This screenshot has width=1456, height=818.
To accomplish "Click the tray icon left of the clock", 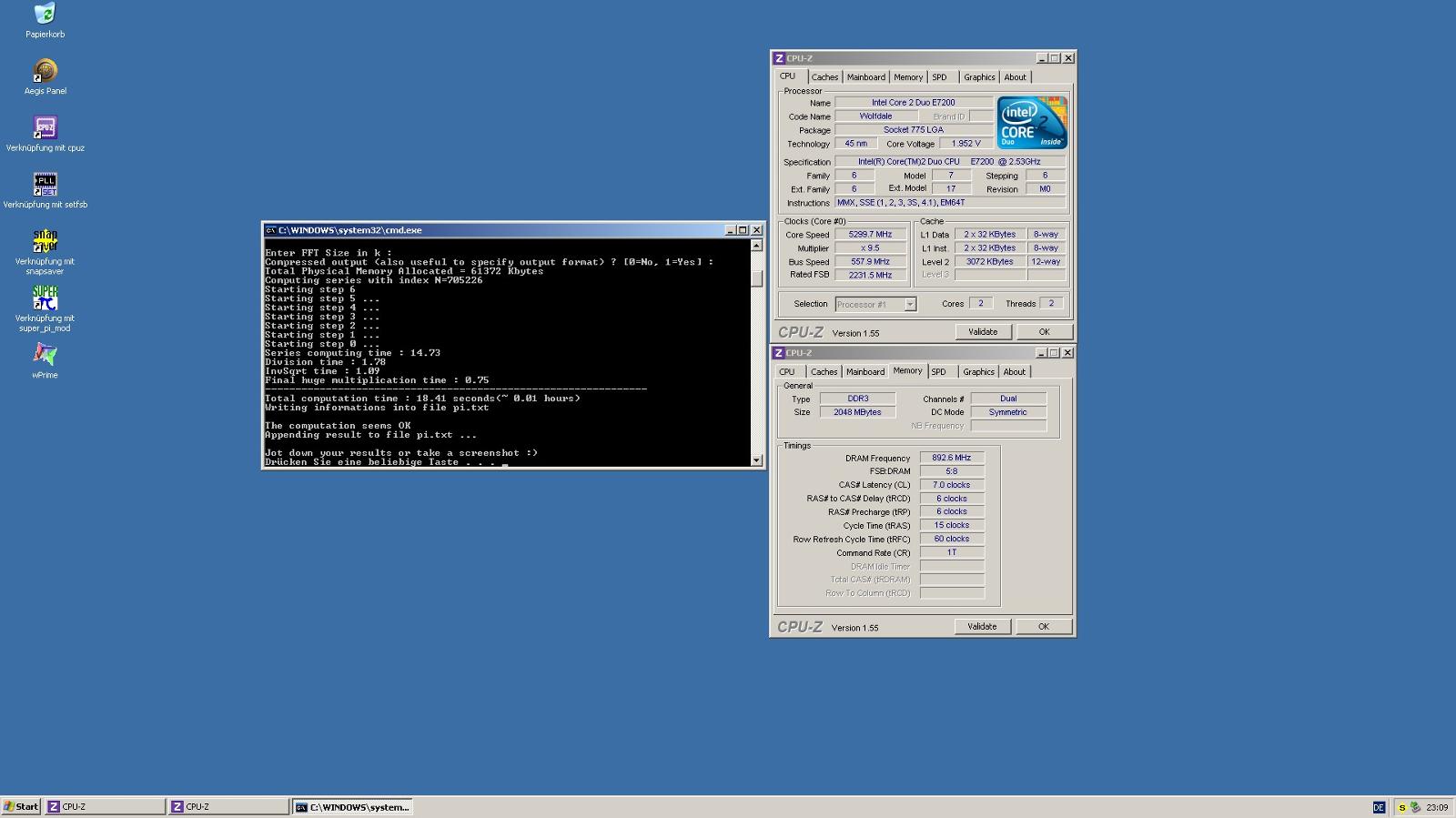I will point(1415,807).
